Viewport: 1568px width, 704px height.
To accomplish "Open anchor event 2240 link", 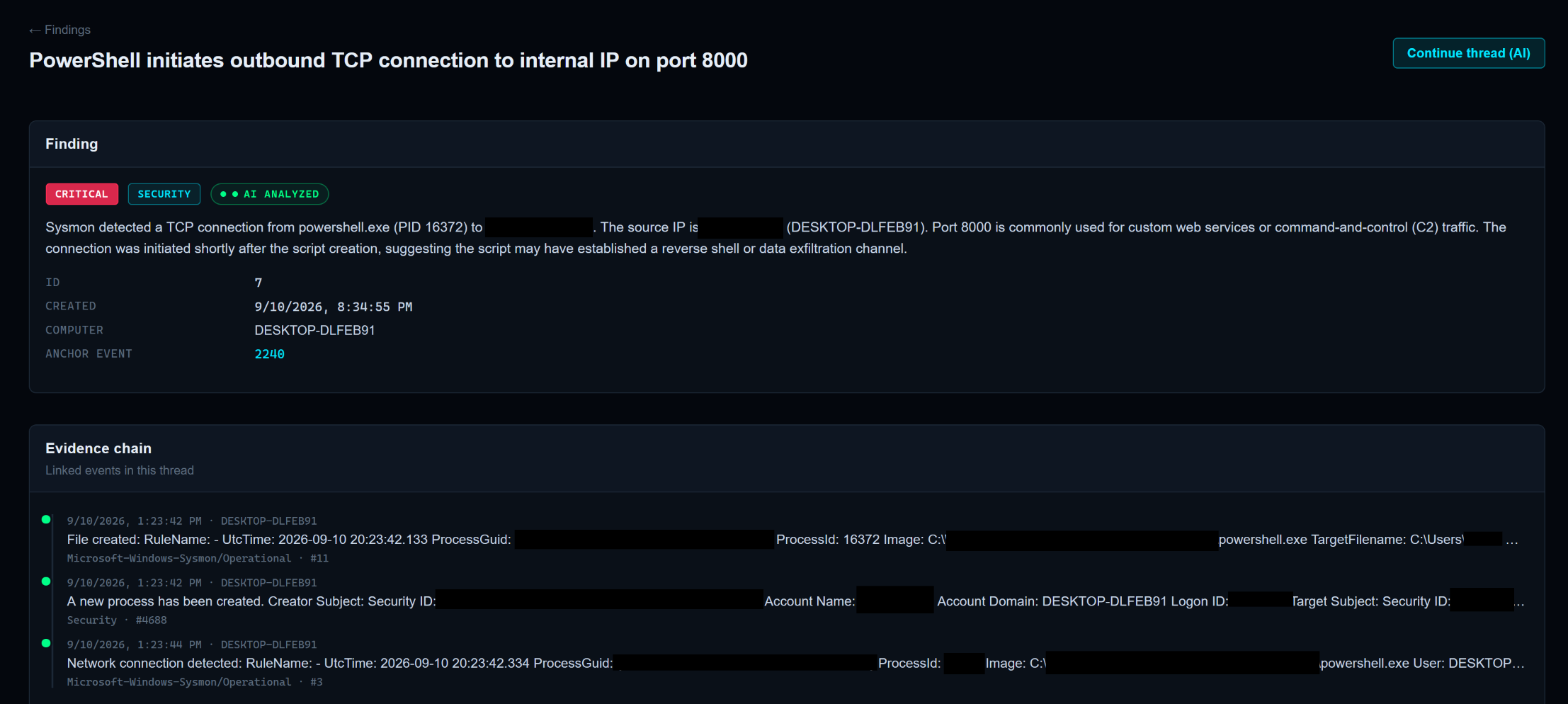I will click(x=269, y=354).
